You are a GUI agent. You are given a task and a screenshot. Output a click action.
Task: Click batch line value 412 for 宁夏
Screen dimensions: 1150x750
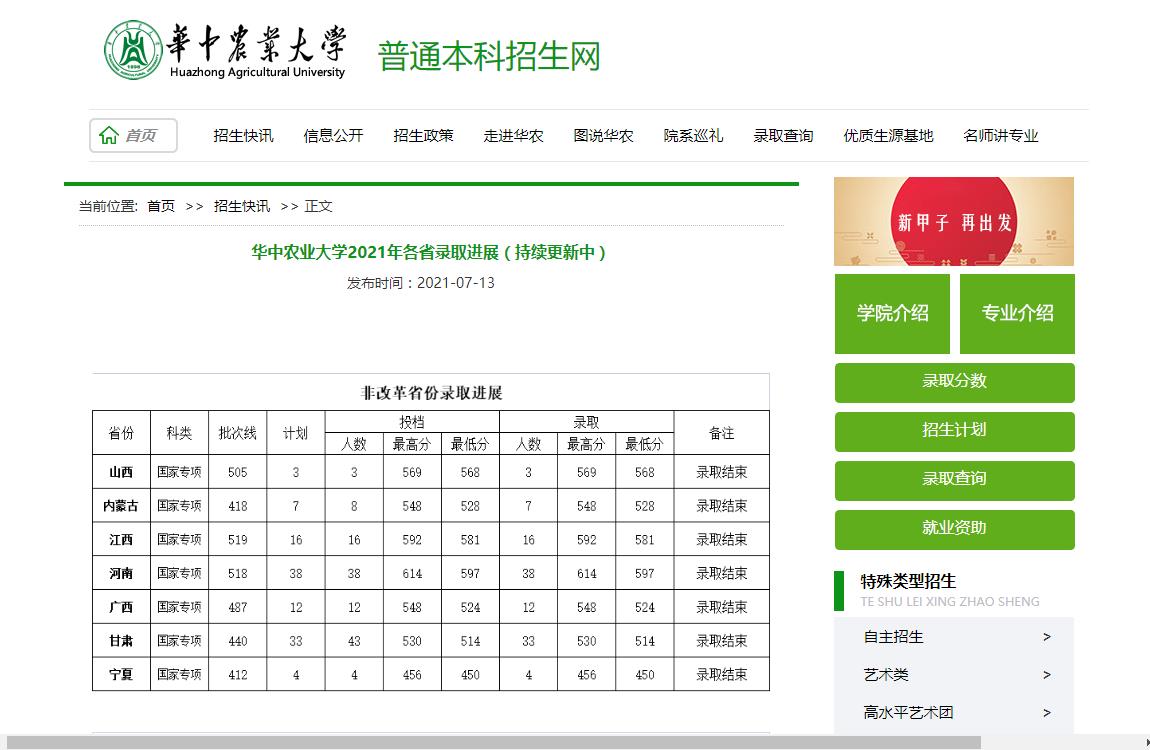coord(238,675)
